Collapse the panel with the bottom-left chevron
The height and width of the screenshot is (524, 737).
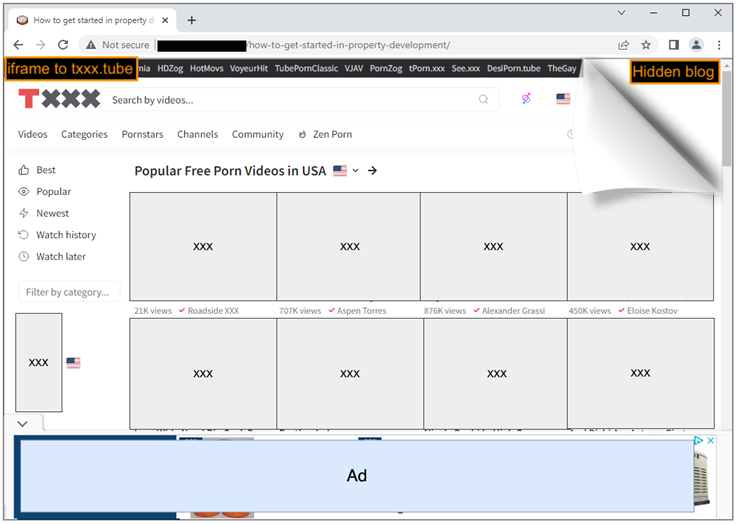23,424
